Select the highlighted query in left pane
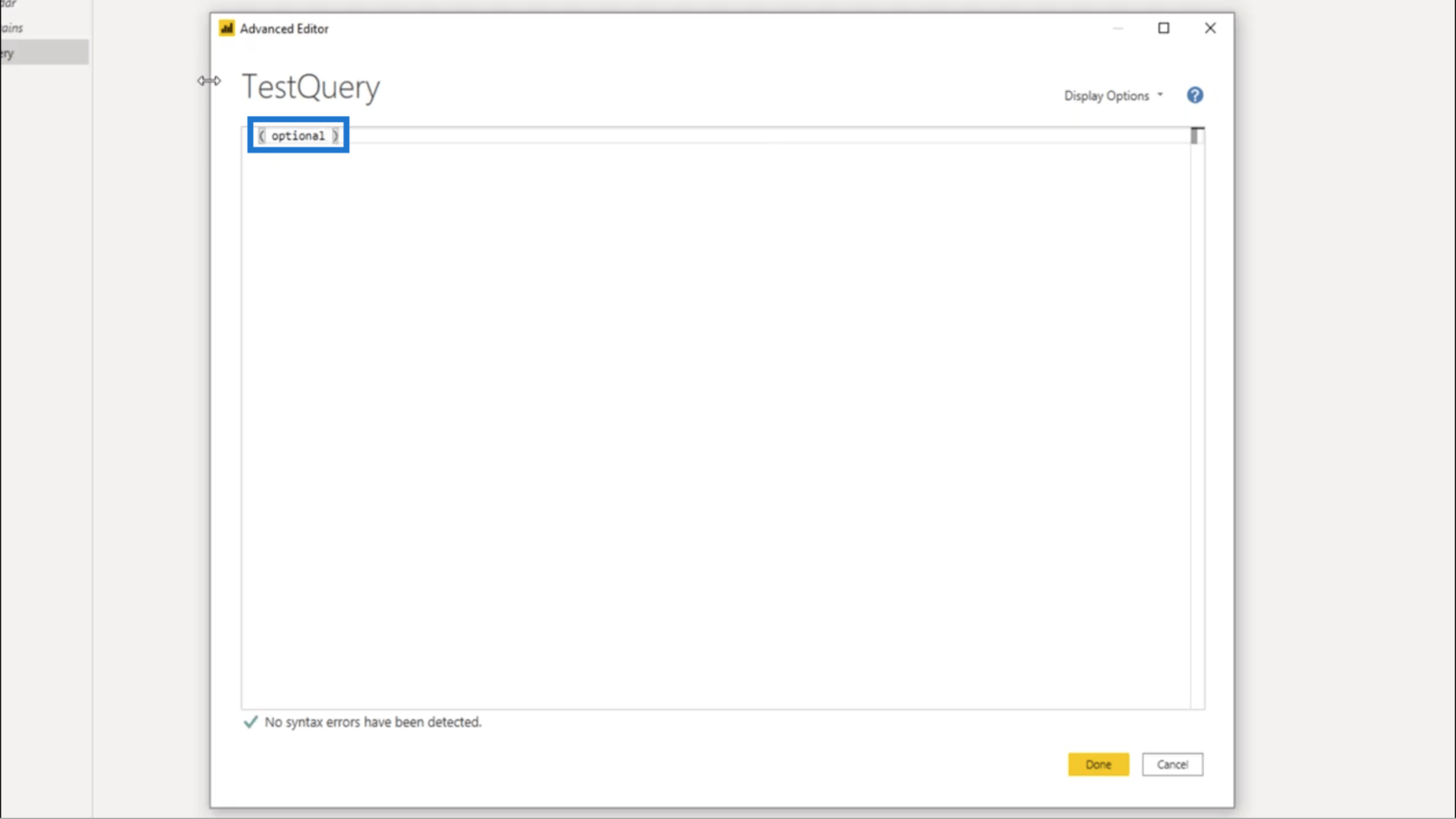The image size is (1456, 819). (43, 53)
